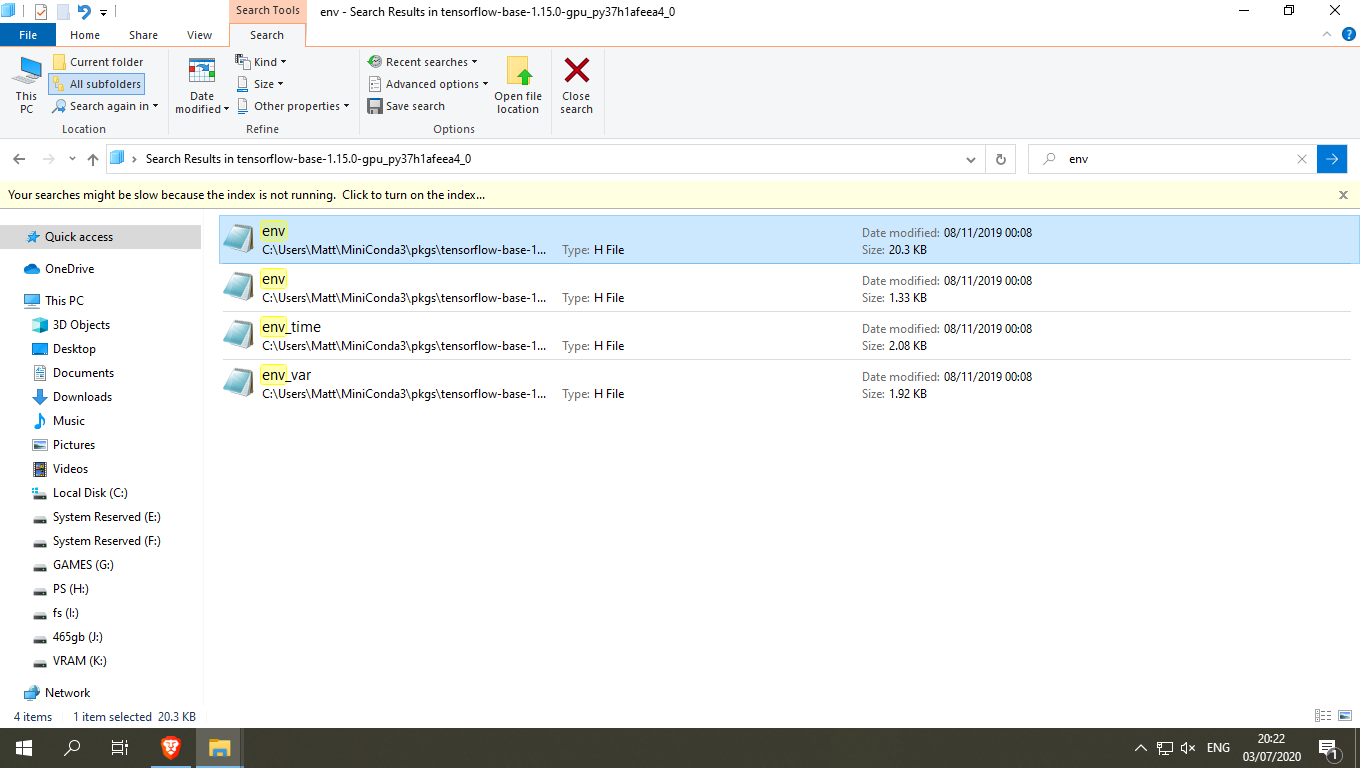The height and width of the screenshot is (768, 1360).
Task: Click the Back navigation arrow
Action: pos(19,159)
